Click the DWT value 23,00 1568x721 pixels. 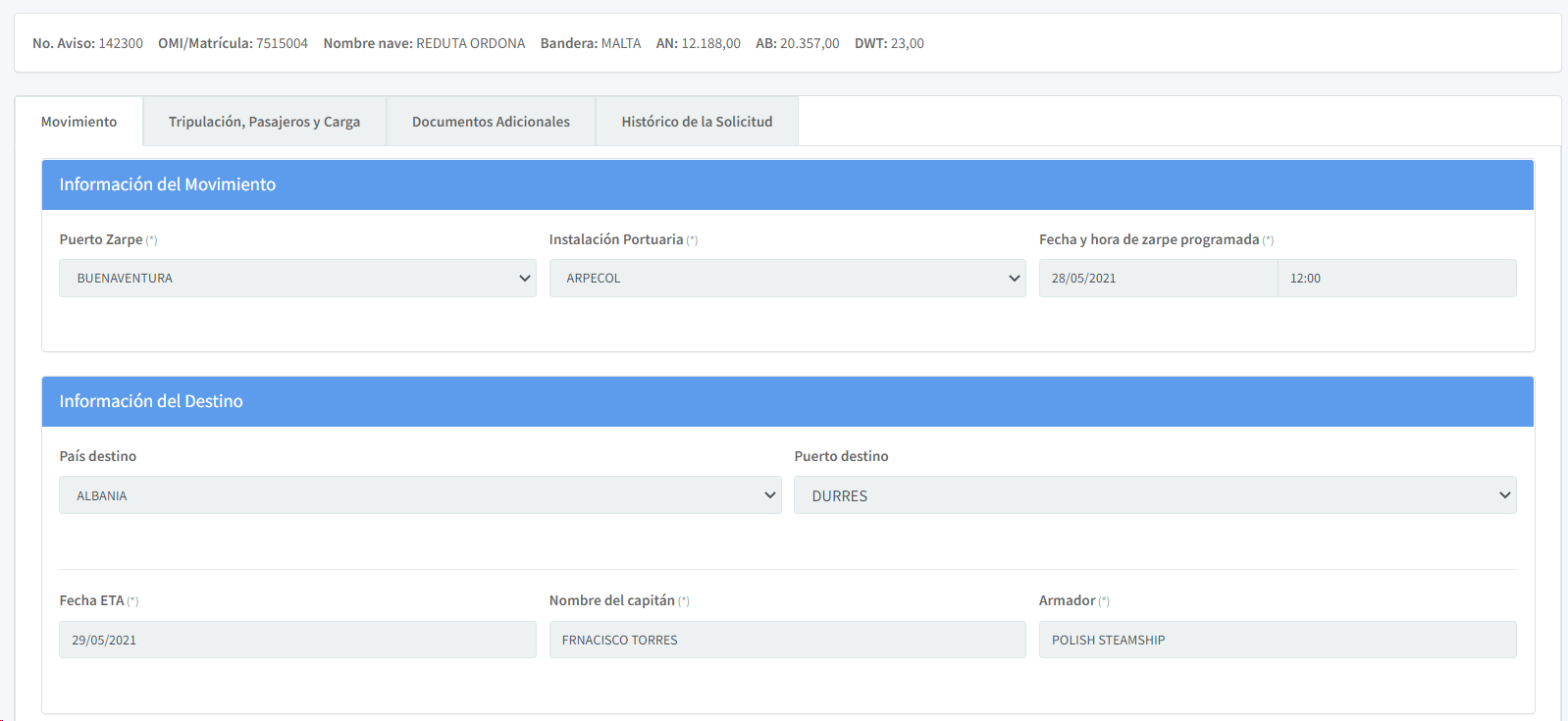[x=907, y=43]
